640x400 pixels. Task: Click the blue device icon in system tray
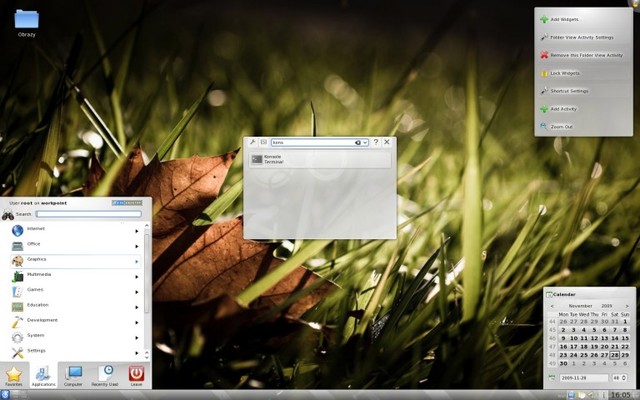pyautogui.click(x=571, y=395)
